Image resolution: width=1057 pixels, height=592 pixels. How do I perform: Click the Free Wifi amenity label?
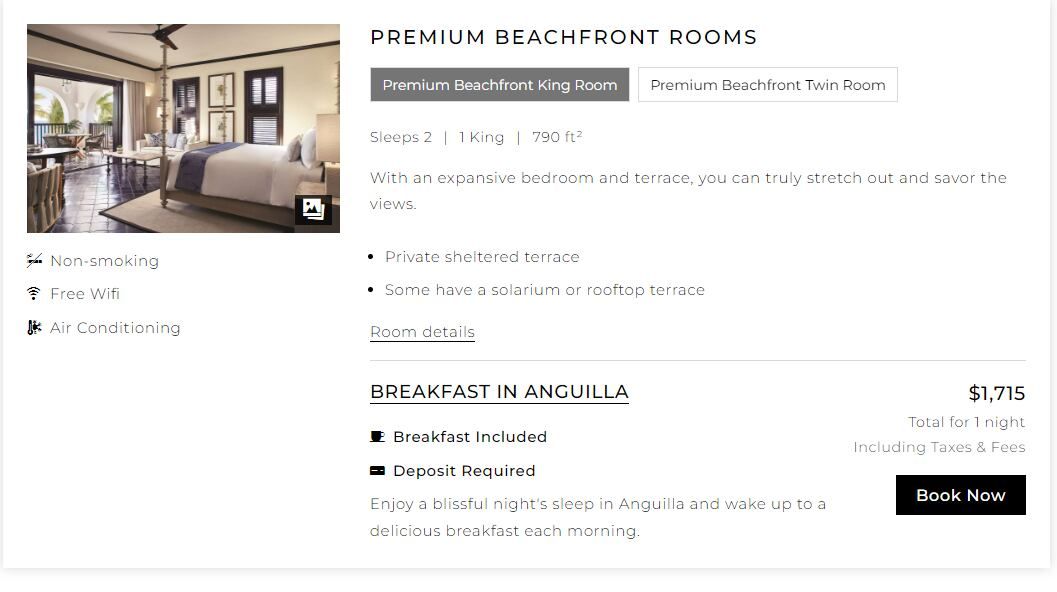(85, 294)
